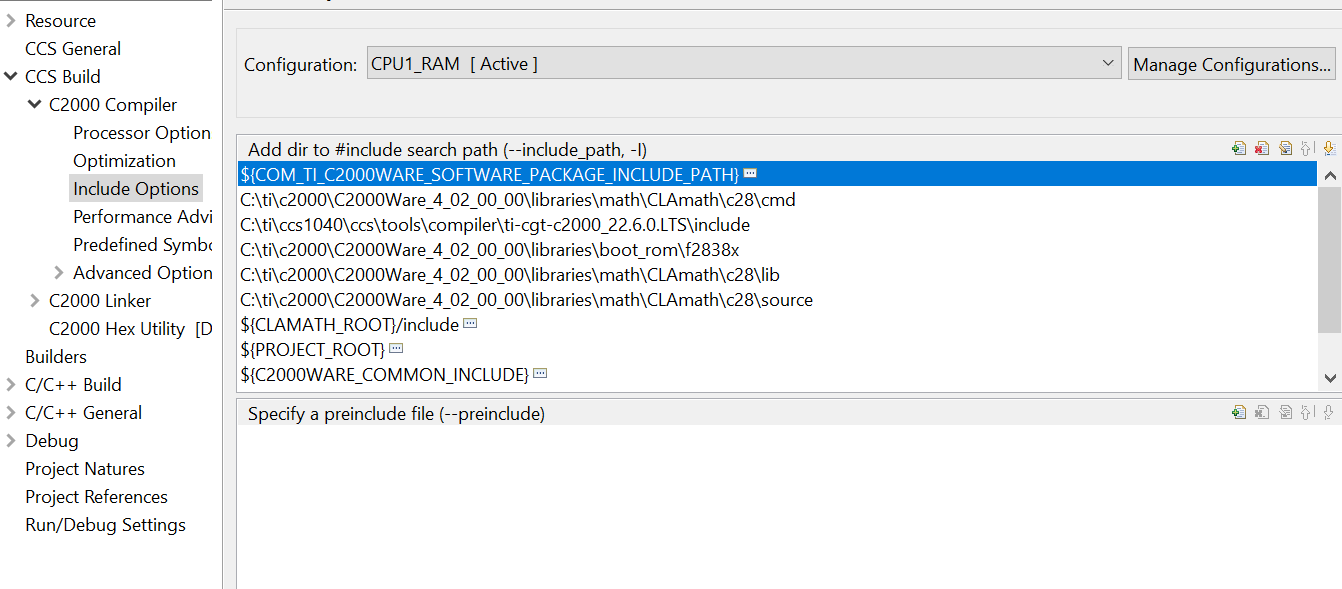This screenshot has height=589, width=1342.
Task: Collapse the C2000 Compiler node
Action: 35,104
